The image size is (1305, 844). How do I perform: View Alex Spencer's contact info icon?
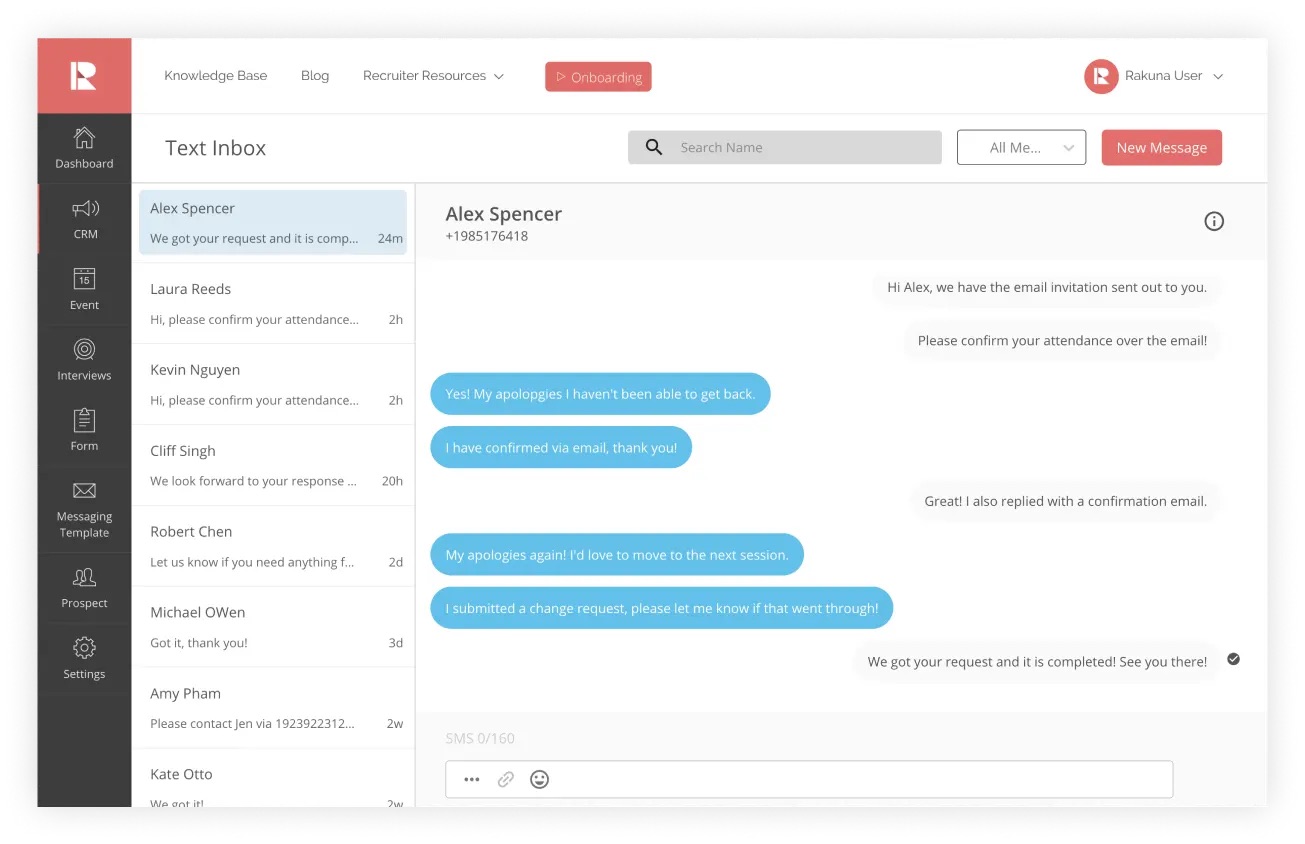(1214, 221)
